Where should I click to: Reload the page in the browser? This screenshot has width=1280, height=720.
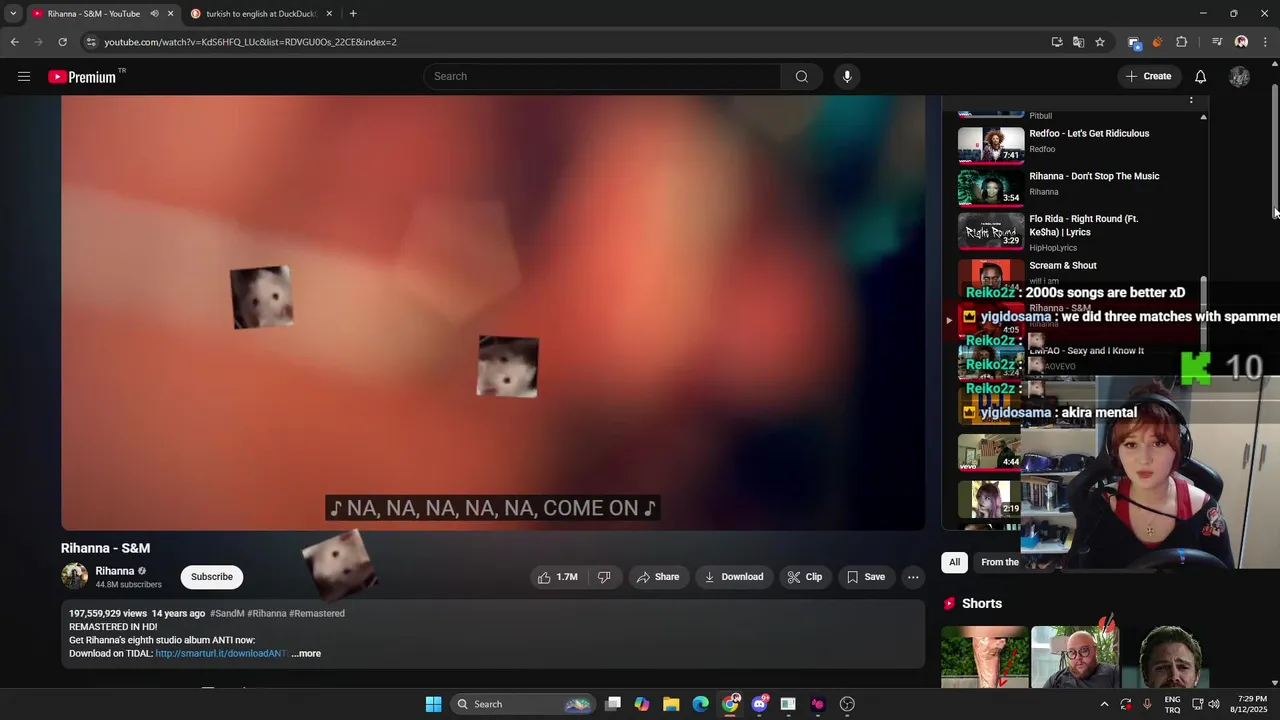(x=62, y=42)
